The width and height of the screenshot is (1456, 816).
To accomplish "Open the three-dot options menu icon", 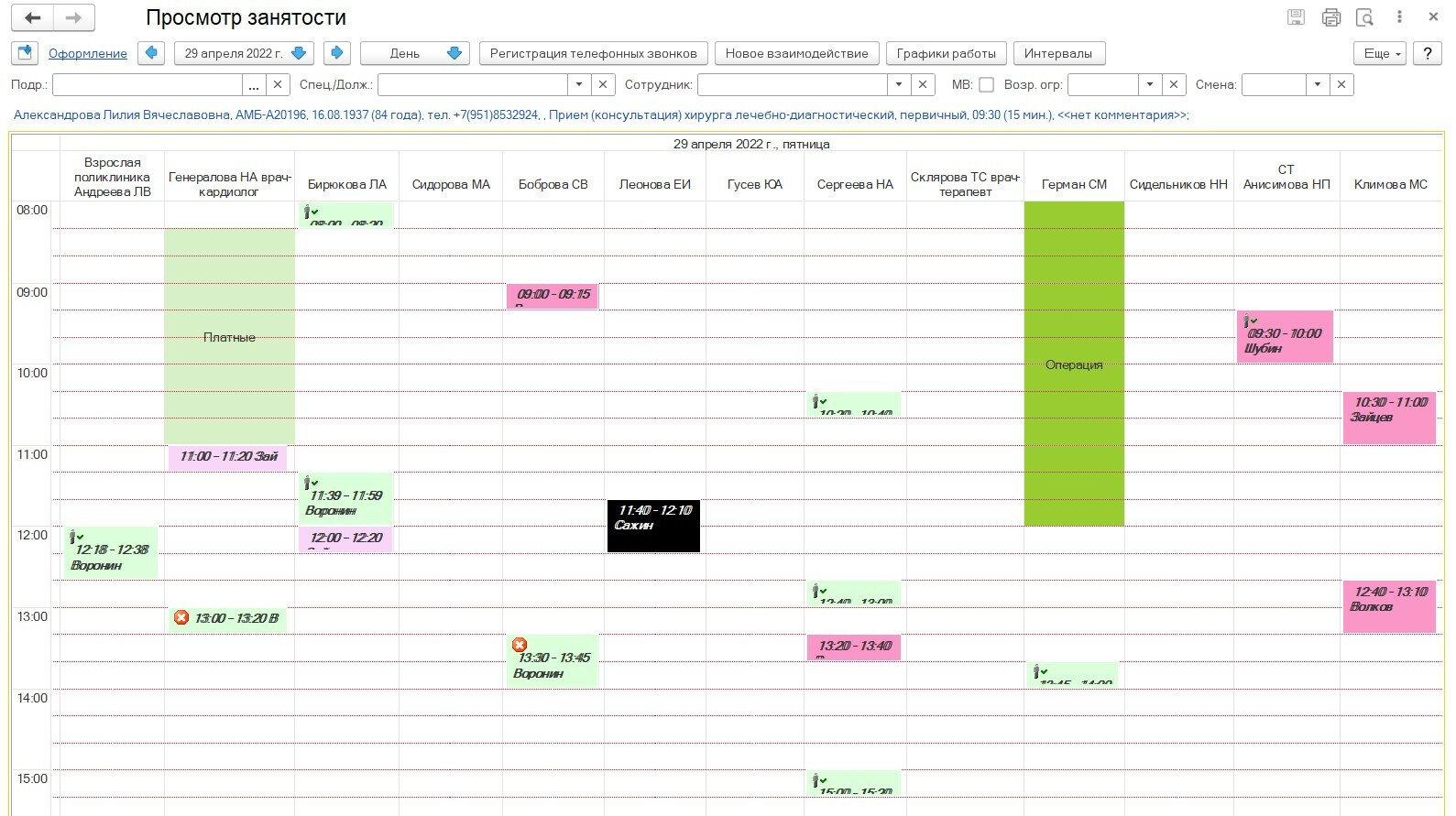I will click(x=1399, y=17).
